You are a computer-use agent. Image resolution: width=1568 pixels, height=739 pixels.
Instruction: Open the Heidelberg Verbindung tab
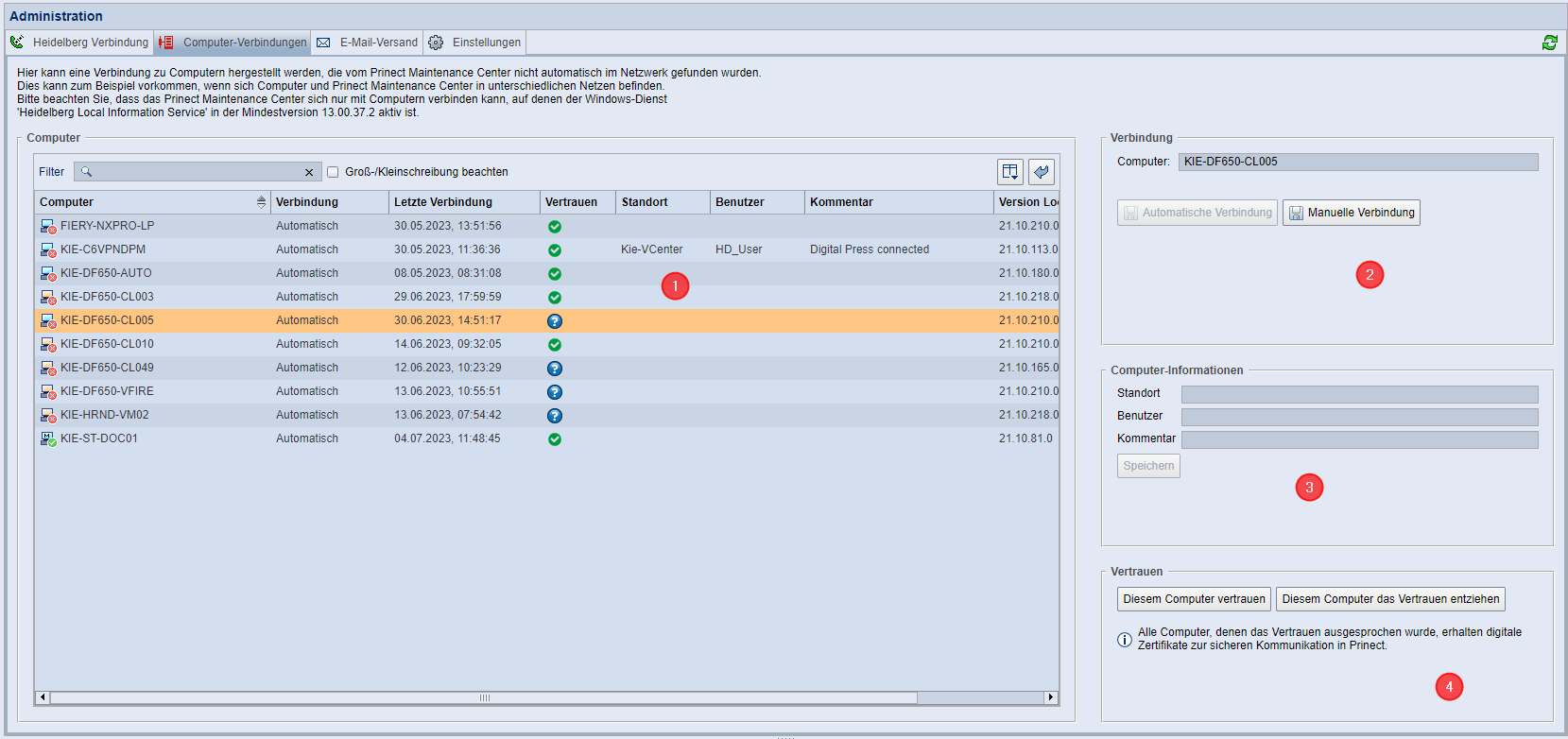[x=80, y=43]
